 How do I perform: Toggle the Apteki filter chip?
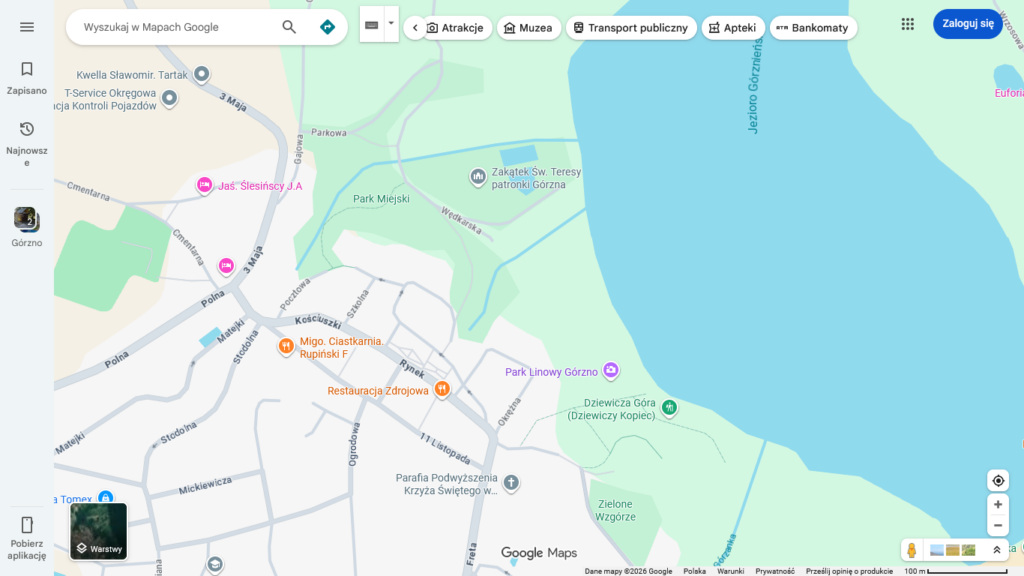point(733,28)
